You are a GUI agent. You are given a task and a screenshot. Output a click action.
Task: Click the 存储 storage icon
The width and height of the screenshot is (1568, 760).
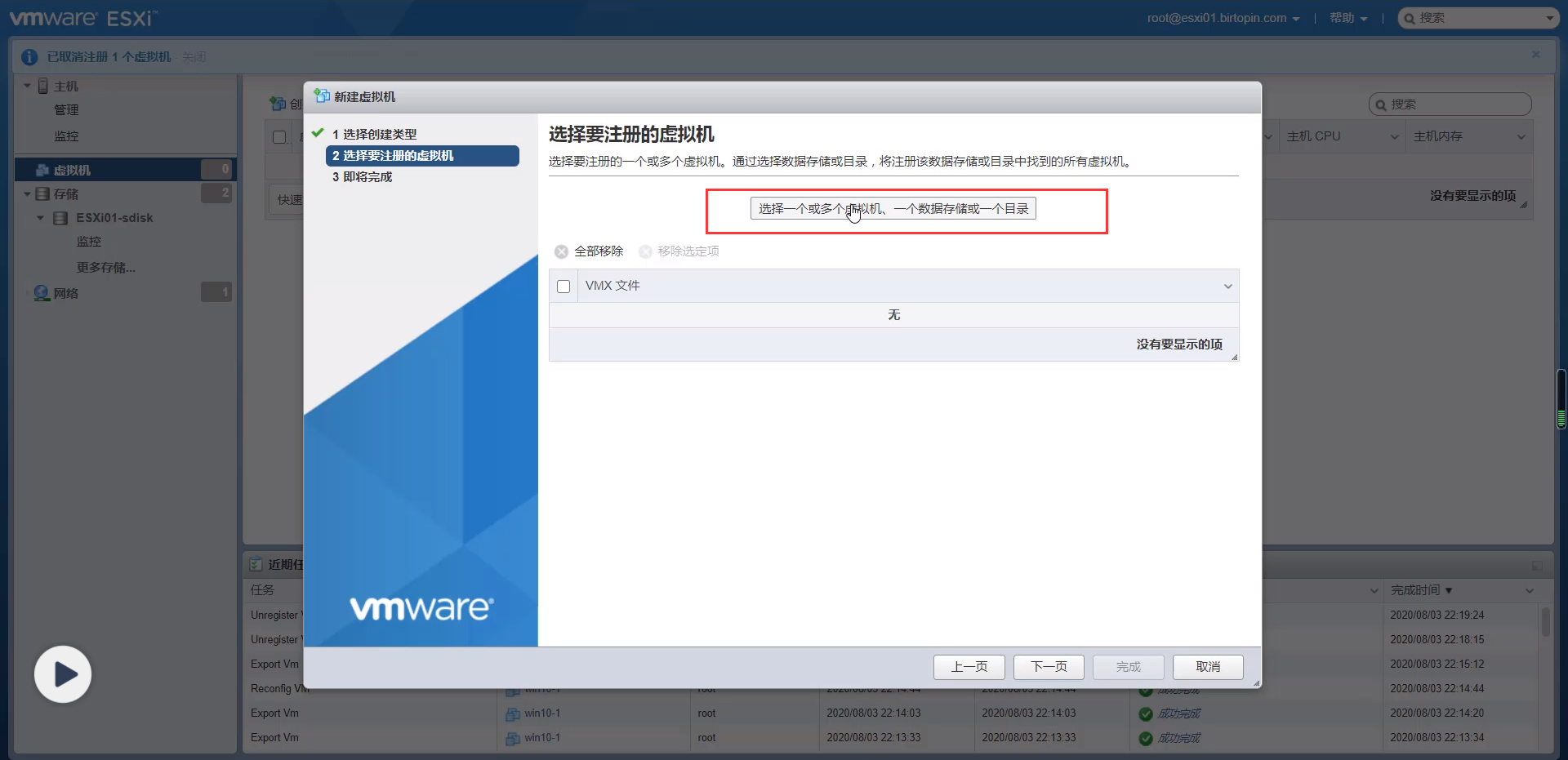42,194
